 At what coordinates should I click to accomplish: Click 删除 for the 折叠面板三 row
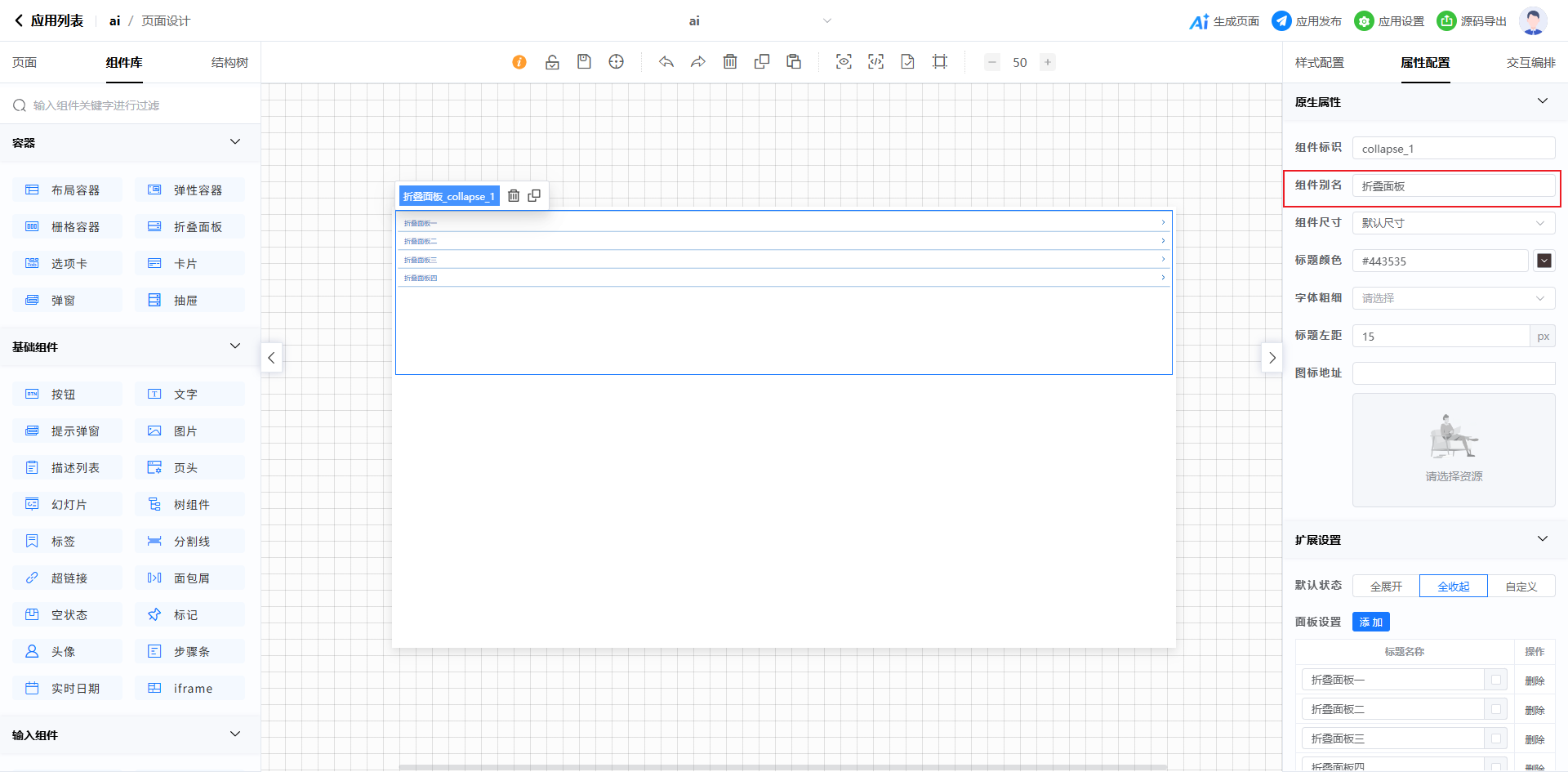click(1535, 739)
